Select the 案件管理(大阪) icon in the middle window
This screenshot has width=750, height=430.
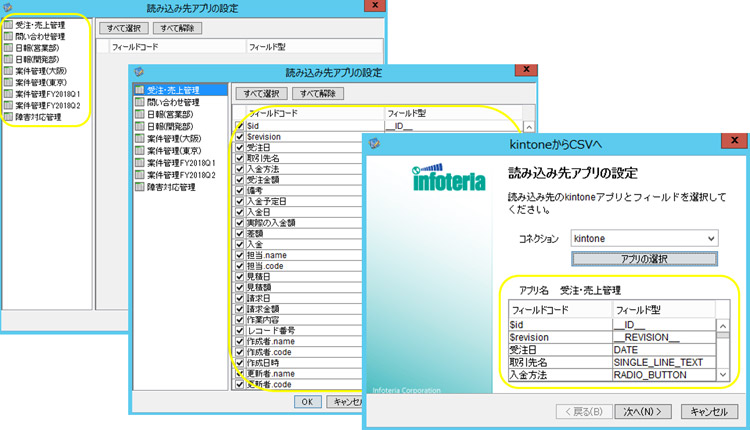[139, 138]
